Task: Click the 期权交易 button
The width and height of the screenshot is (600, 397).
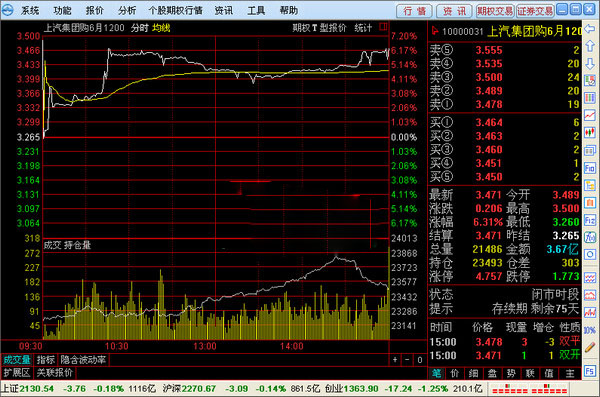Action: tap(494, 11)
